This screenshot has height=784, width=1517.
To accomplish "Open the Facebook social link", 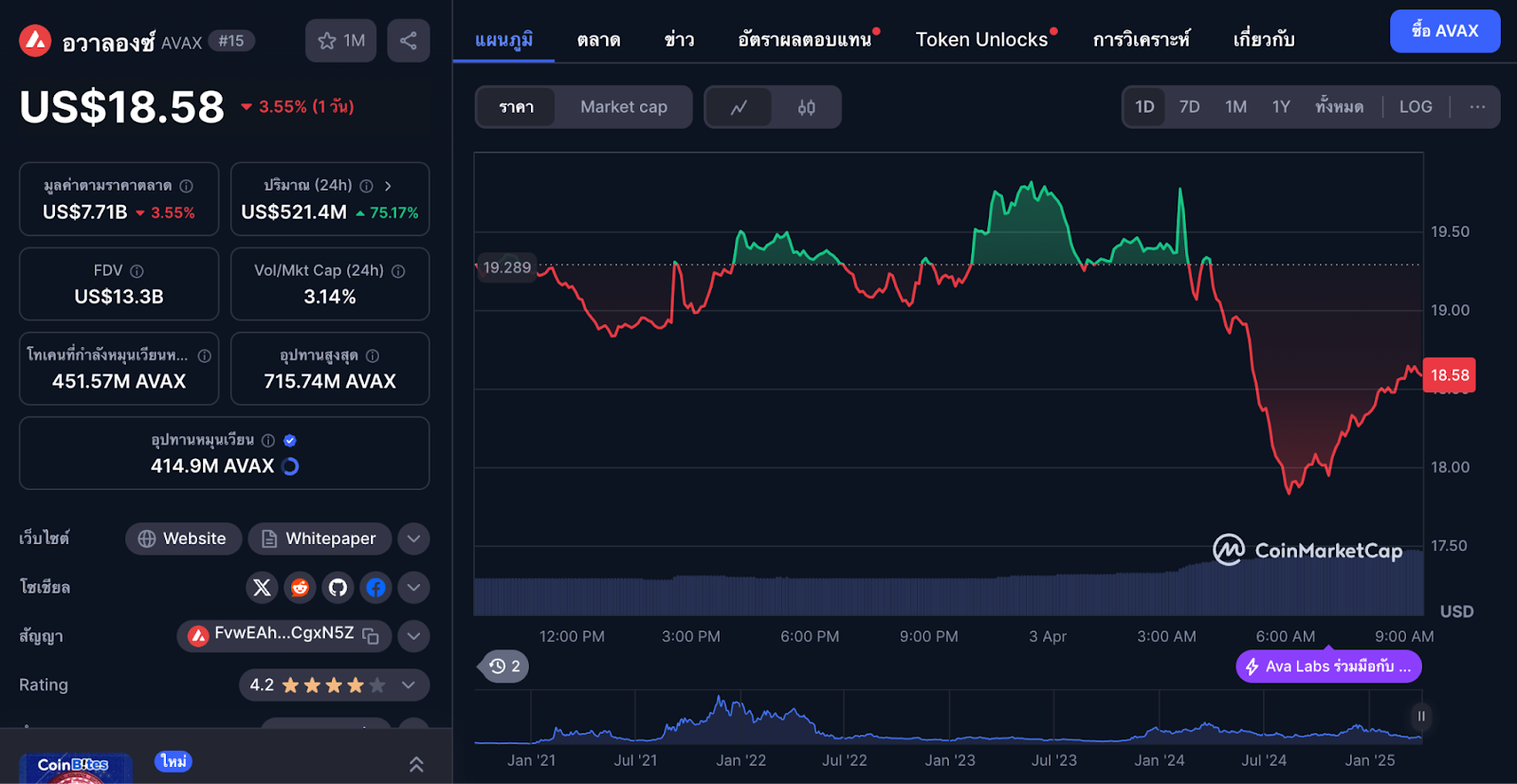I will click(375, 588).
